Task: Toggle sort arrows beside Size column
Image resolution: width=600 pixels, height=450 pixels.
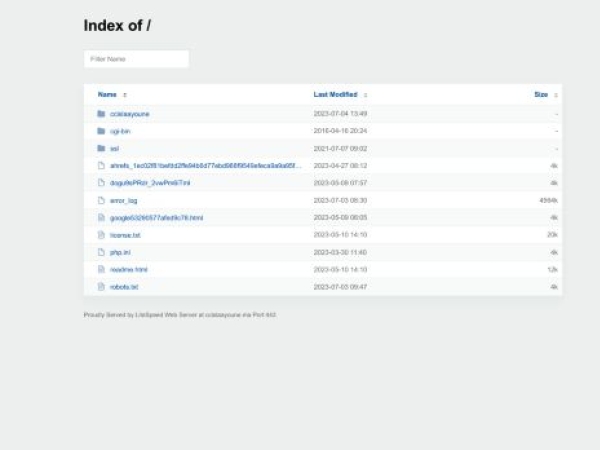Action: 556,95
